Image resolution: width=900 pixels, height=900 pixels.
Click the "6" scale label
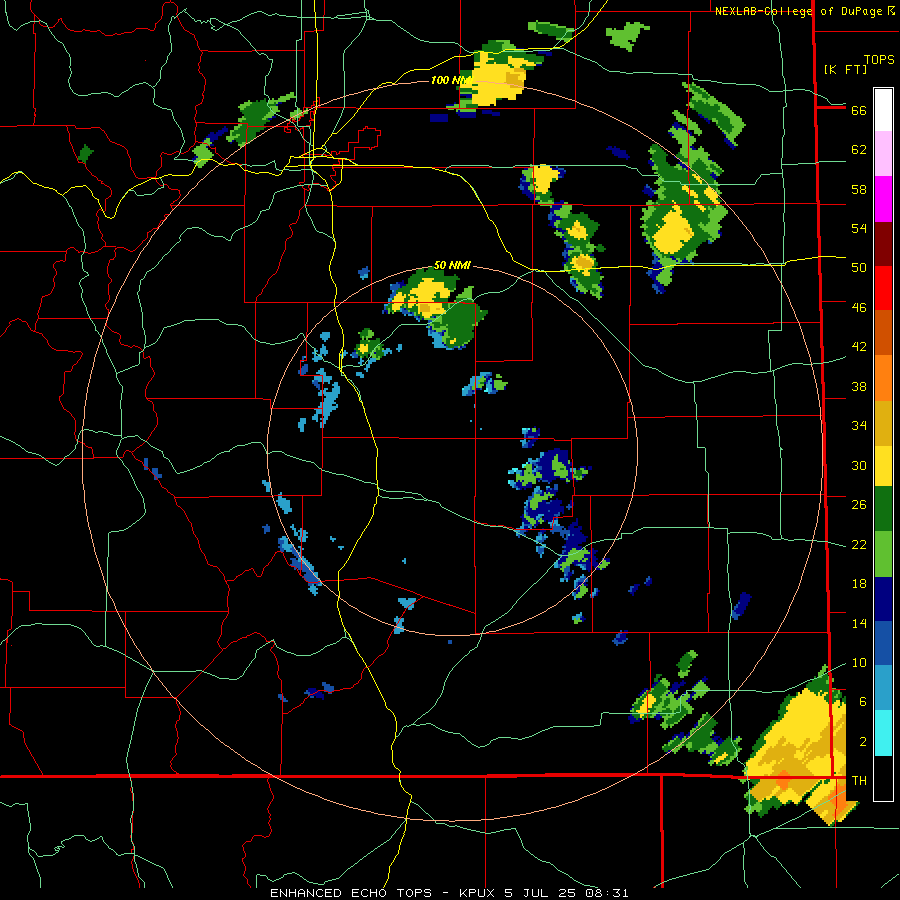[863, 702]
